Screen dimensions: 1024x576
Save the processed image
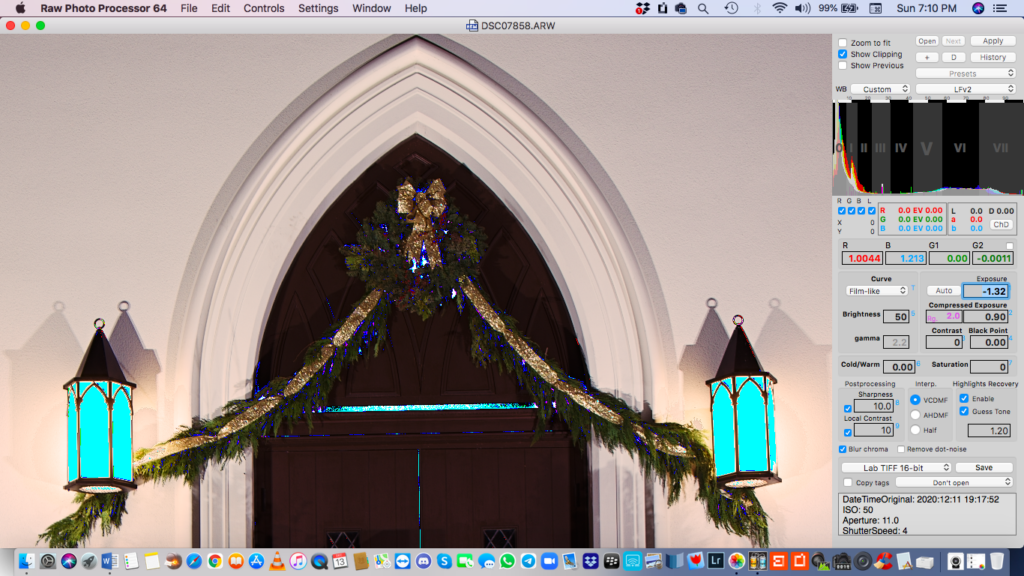click(x=984, y=468)
